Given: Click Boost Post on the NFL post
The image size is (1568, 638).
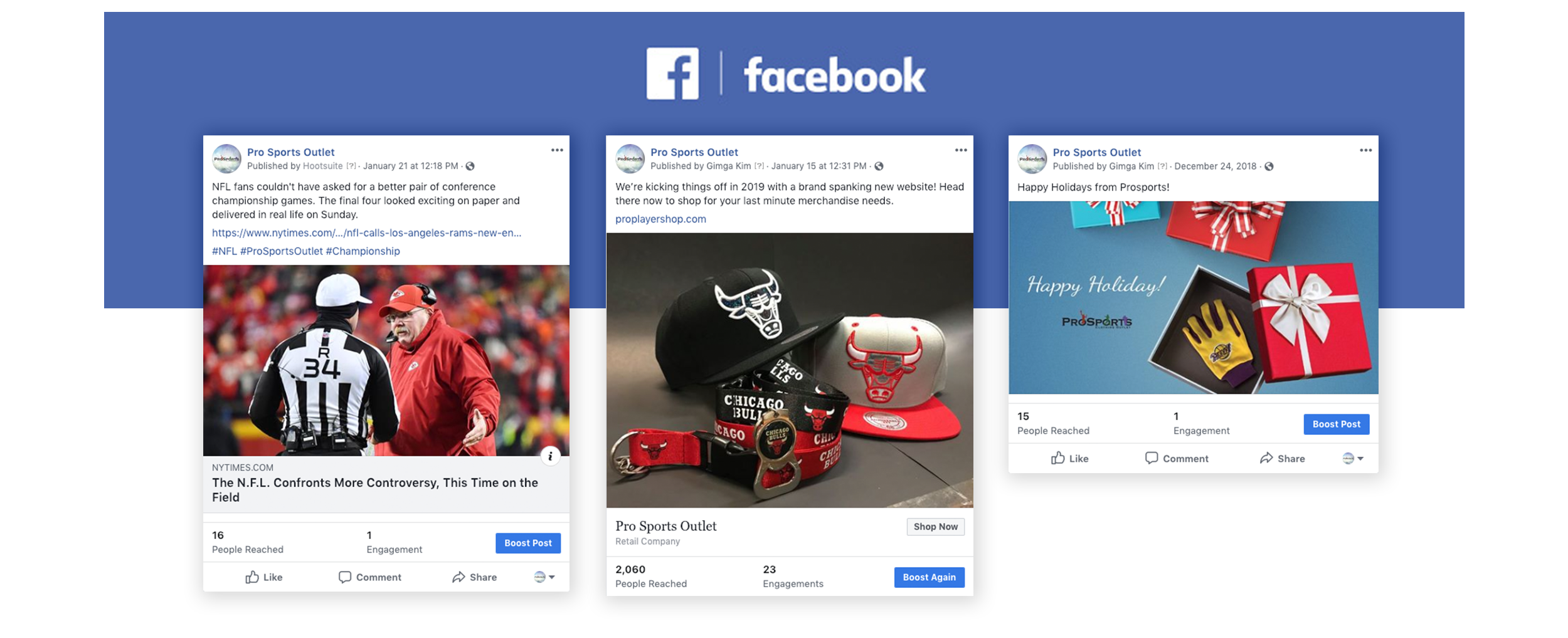Looking at the screenshot, I should pos(528,543).
